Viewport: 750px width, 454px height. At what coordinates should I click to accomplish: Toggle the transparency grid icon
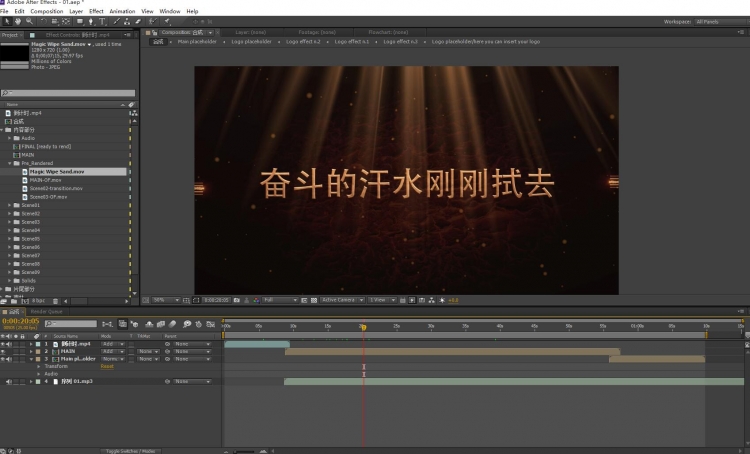(x=314, y=300)
